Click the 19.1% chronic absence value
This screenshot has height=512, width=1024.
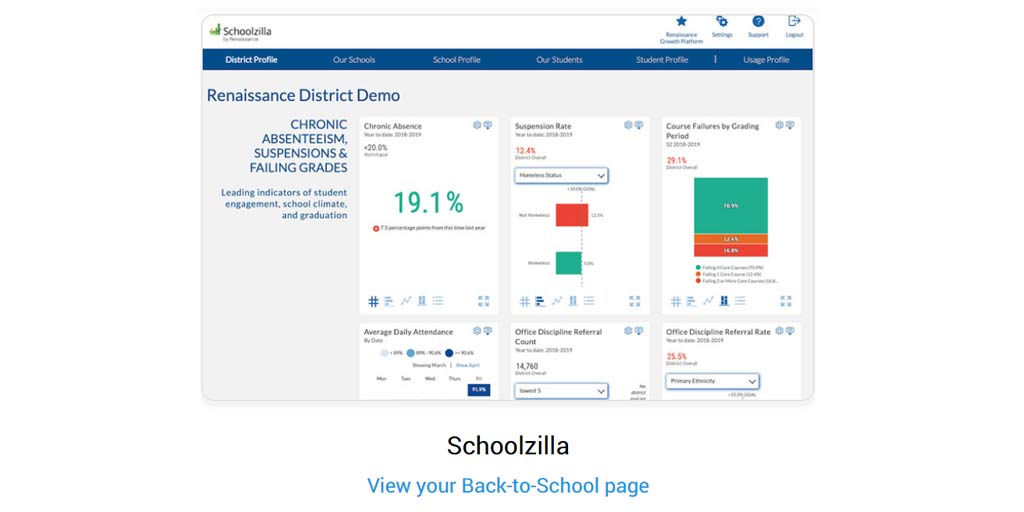(x=428, y=203)
